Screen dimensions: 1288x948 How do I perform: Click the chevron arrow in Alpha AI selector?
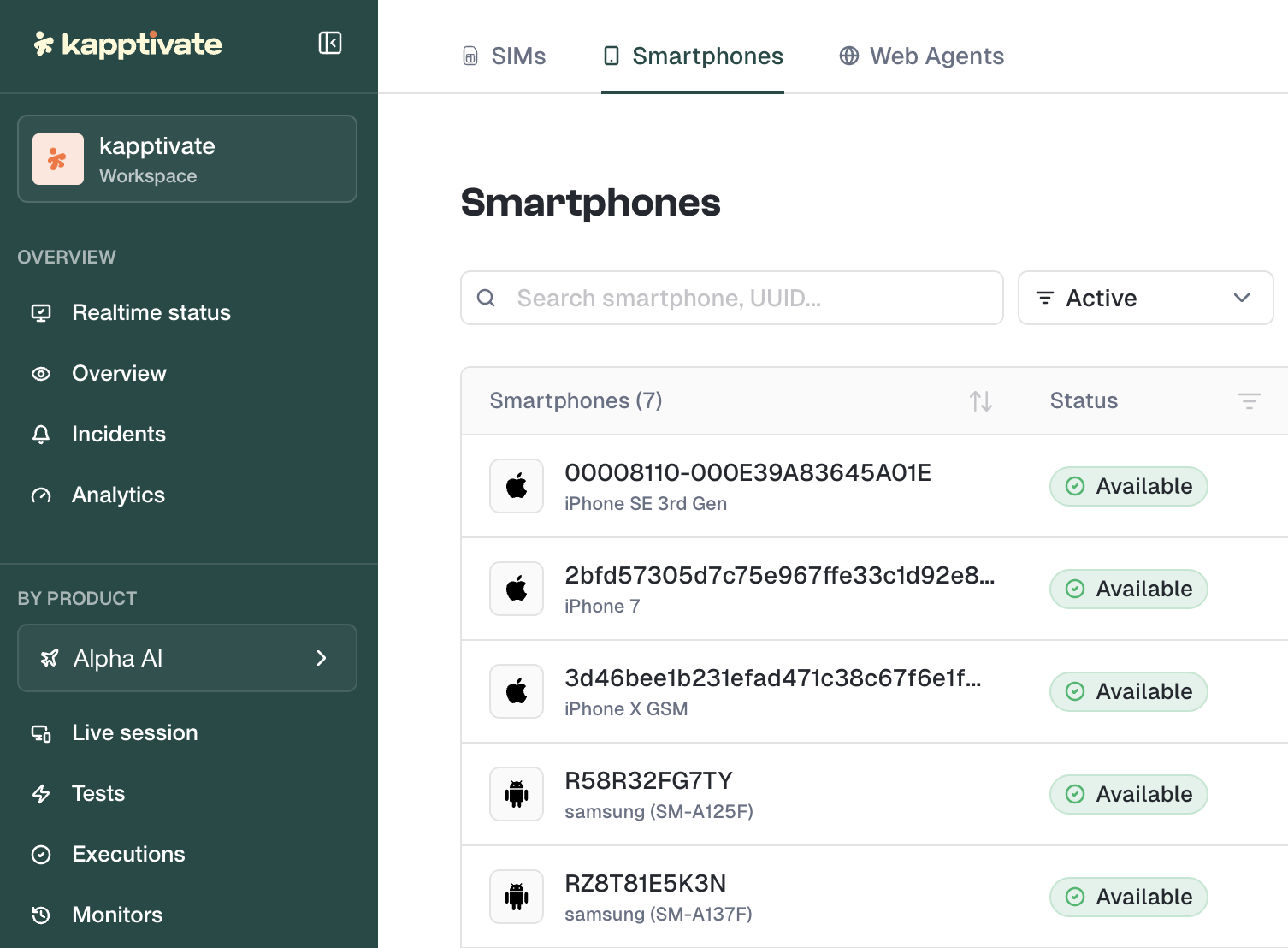pos(322,658)
